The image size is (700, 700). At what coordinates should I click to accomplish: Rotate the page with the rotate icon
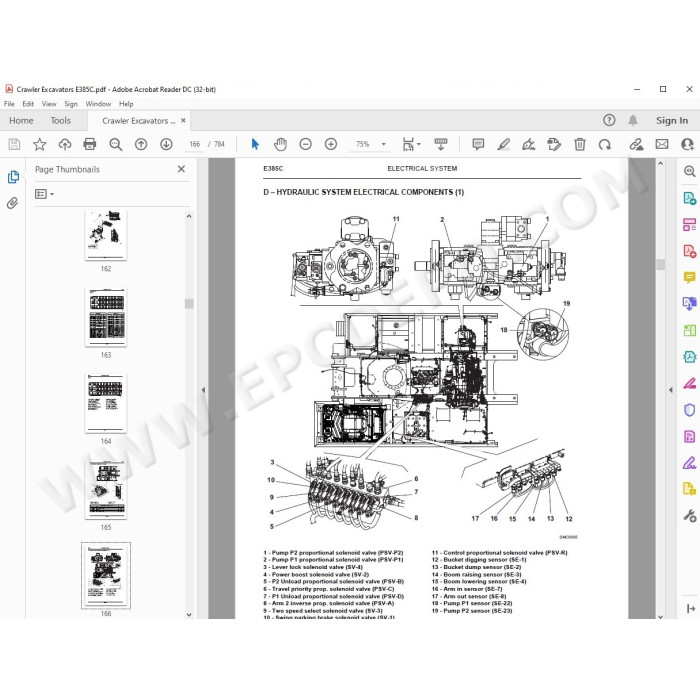point(605,144)
